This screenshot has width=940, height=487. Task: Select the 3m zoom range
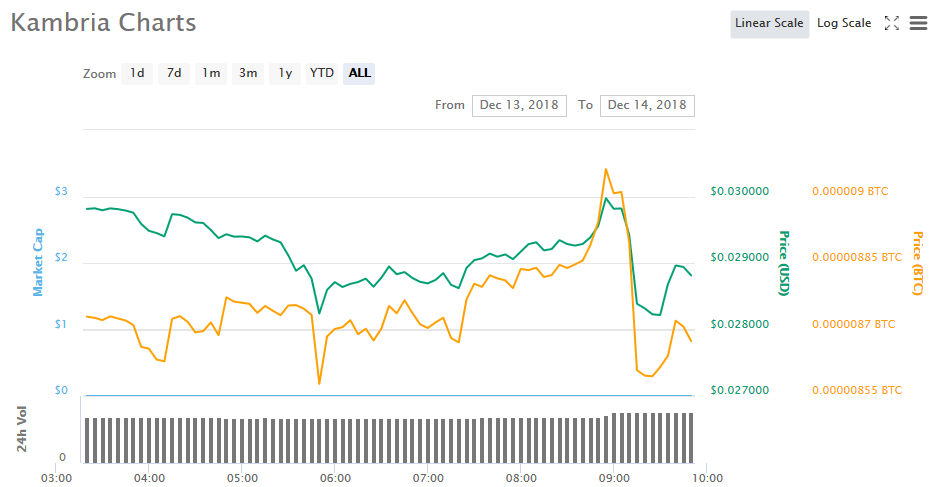pyautogui.click(x=248, y=73)
